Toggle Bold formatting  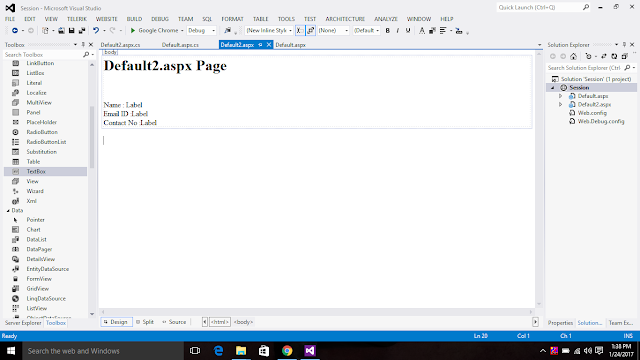(x=387, y=31)
